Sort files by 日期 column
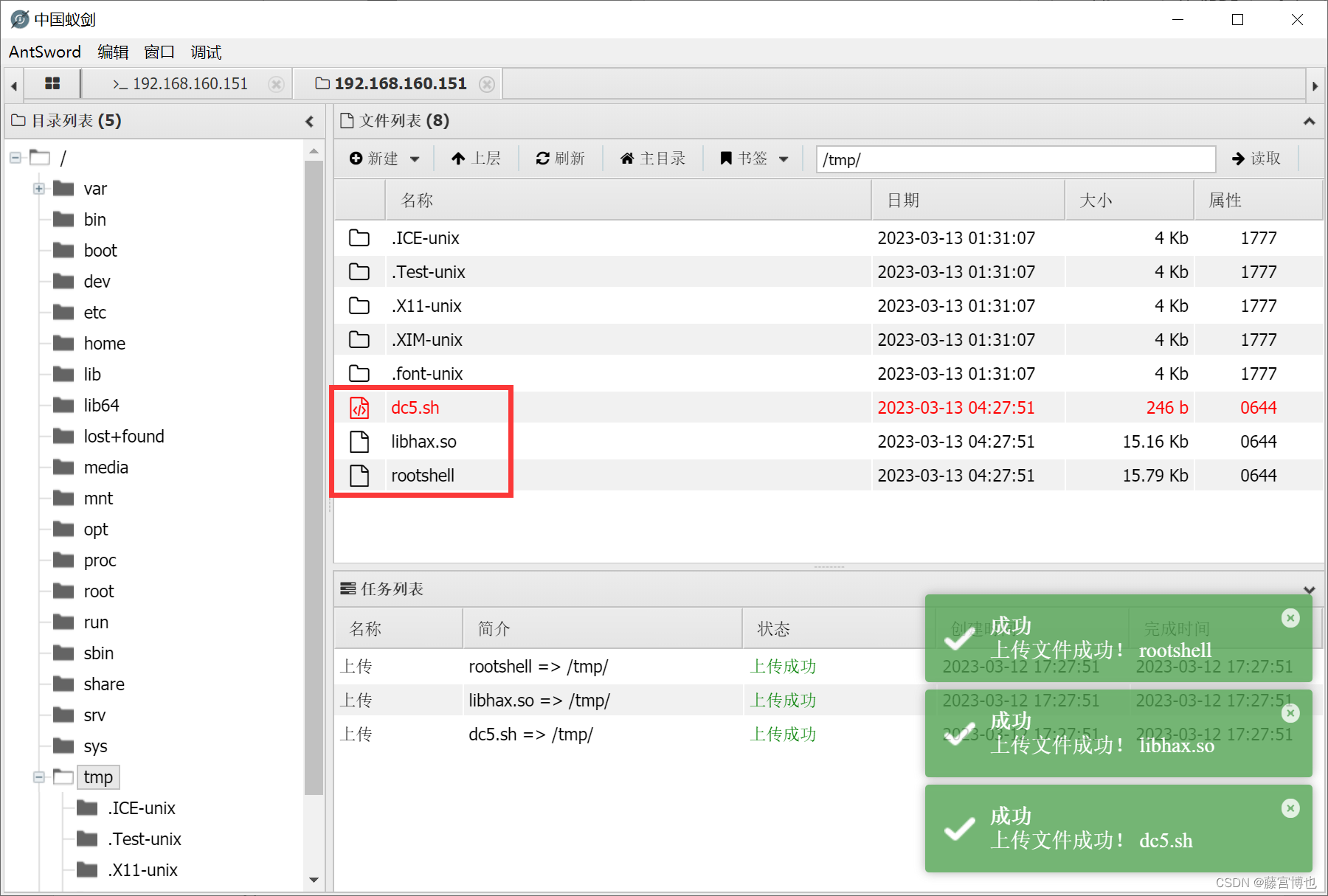 pyautogui.click(x=968, y=201)
